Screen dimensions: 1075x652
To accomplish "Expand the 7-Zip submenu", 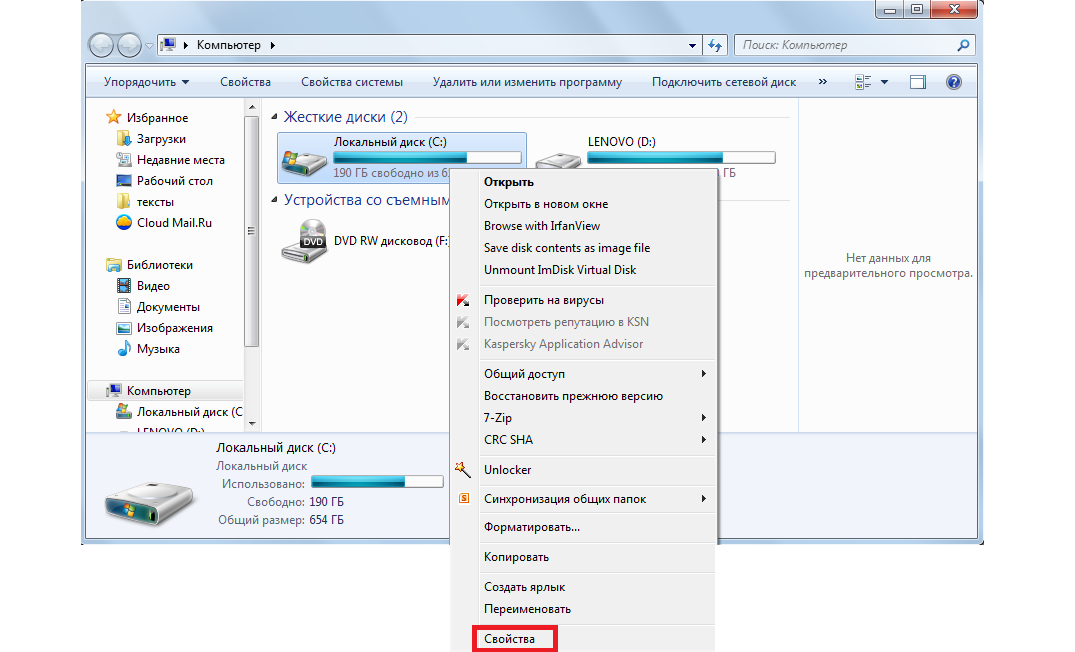I will pos(703,418).
